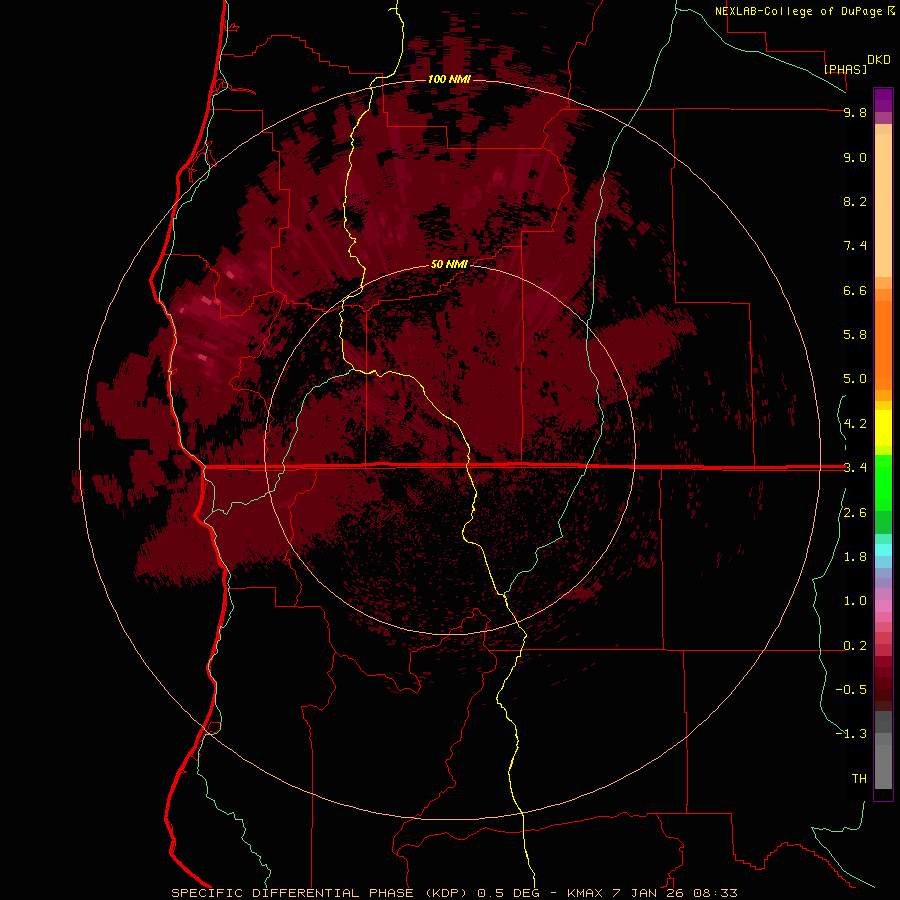Image resolution: width=900 pixels, height=900 pixels.
Task: Click the 5.8 scale value
Action: pyautogui.click(x=855, y=334)
